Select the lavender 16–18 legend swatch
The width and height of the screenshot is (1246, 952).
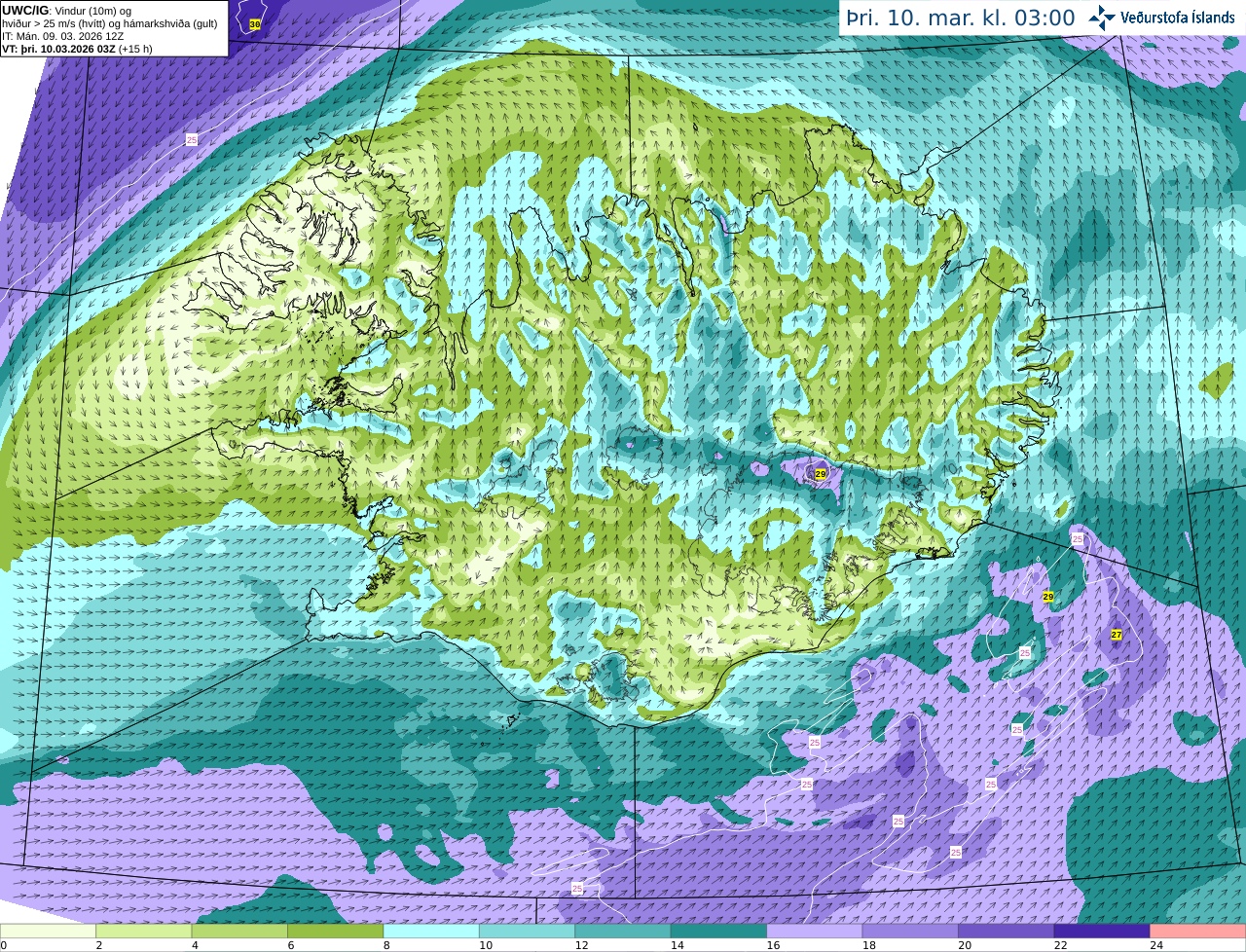815,931
